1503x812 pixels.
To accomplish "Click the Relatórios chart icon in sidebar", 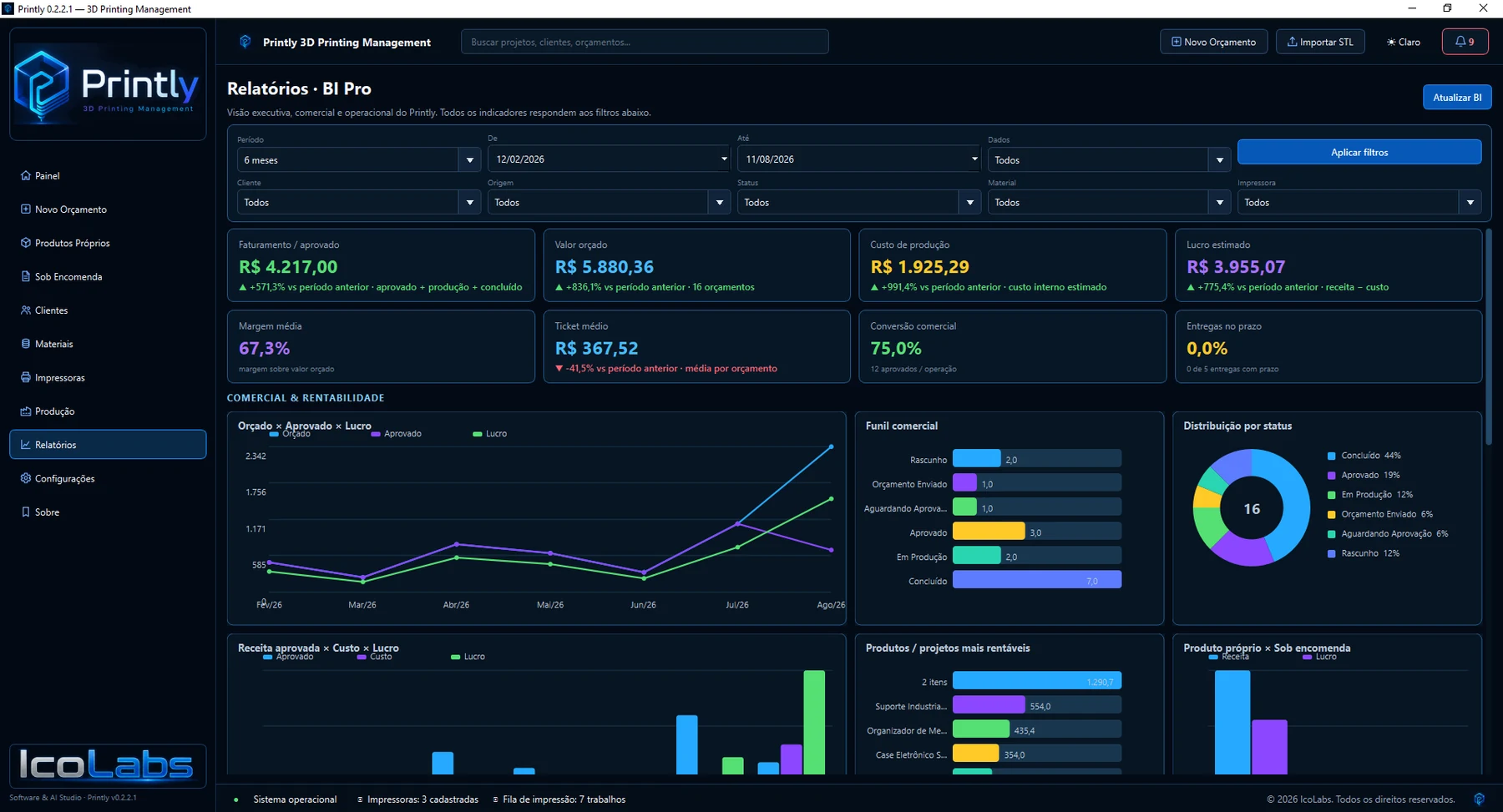I will (x=26, y=445).
